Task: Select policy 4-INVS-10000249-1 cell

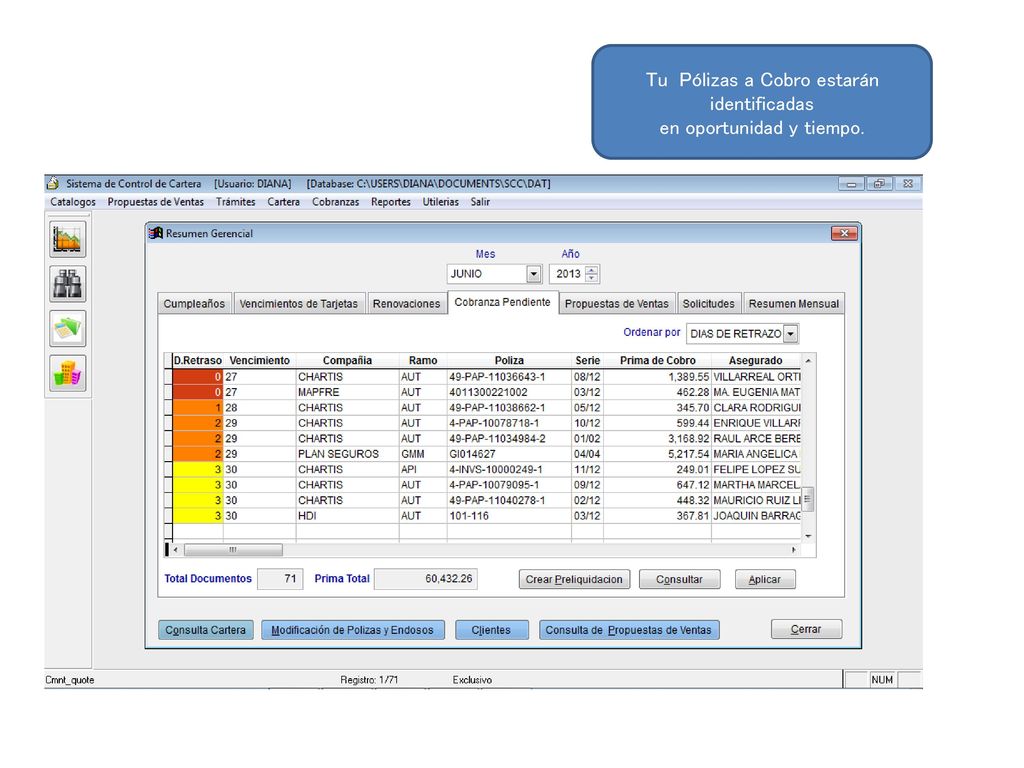Action: pyautogui.click(x=509, y=470)
